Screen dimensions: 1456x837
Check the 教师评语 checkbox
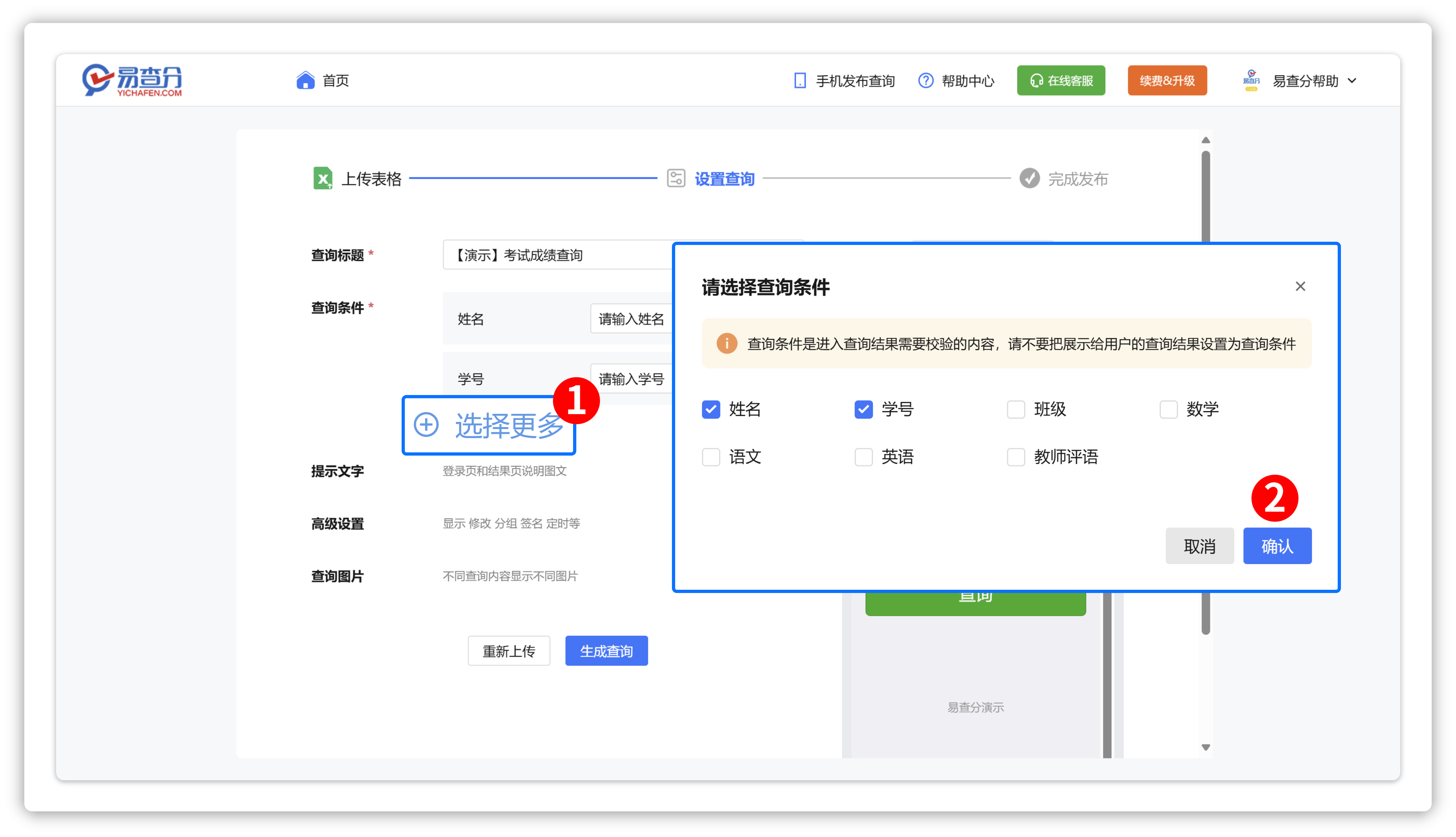1016,457
